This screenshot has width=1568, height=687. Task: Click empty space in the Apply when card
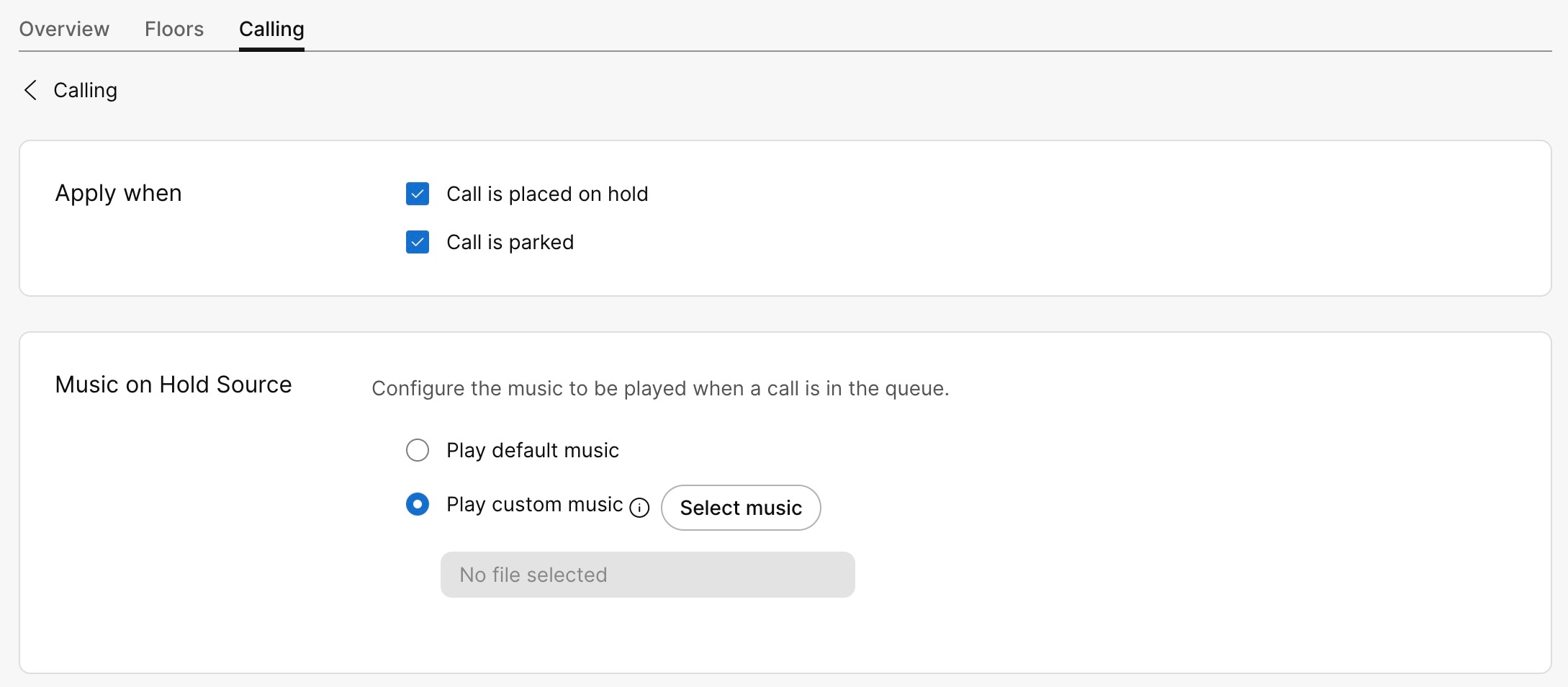(x=1080, y=216)
